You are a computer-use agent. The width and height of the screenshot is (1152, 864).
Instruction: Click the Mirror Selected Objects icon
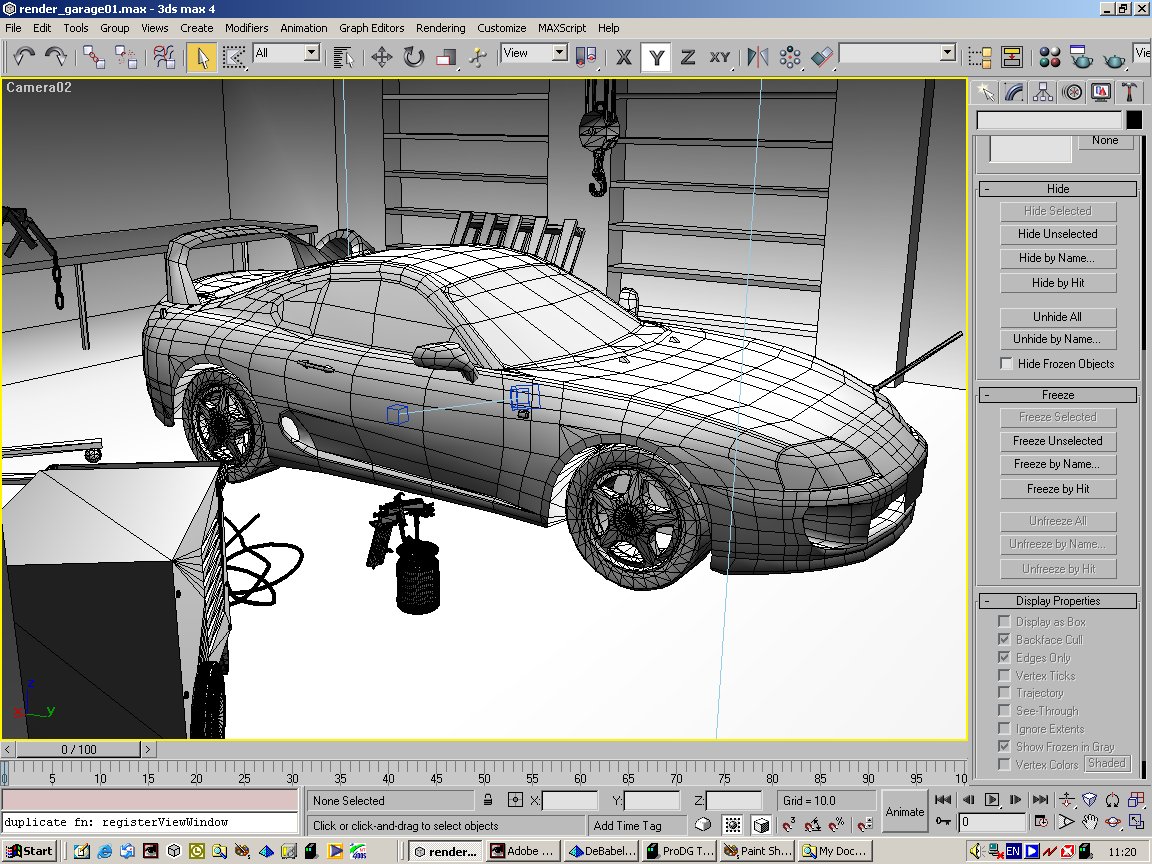pyautogui.click(x=758, y=57)
